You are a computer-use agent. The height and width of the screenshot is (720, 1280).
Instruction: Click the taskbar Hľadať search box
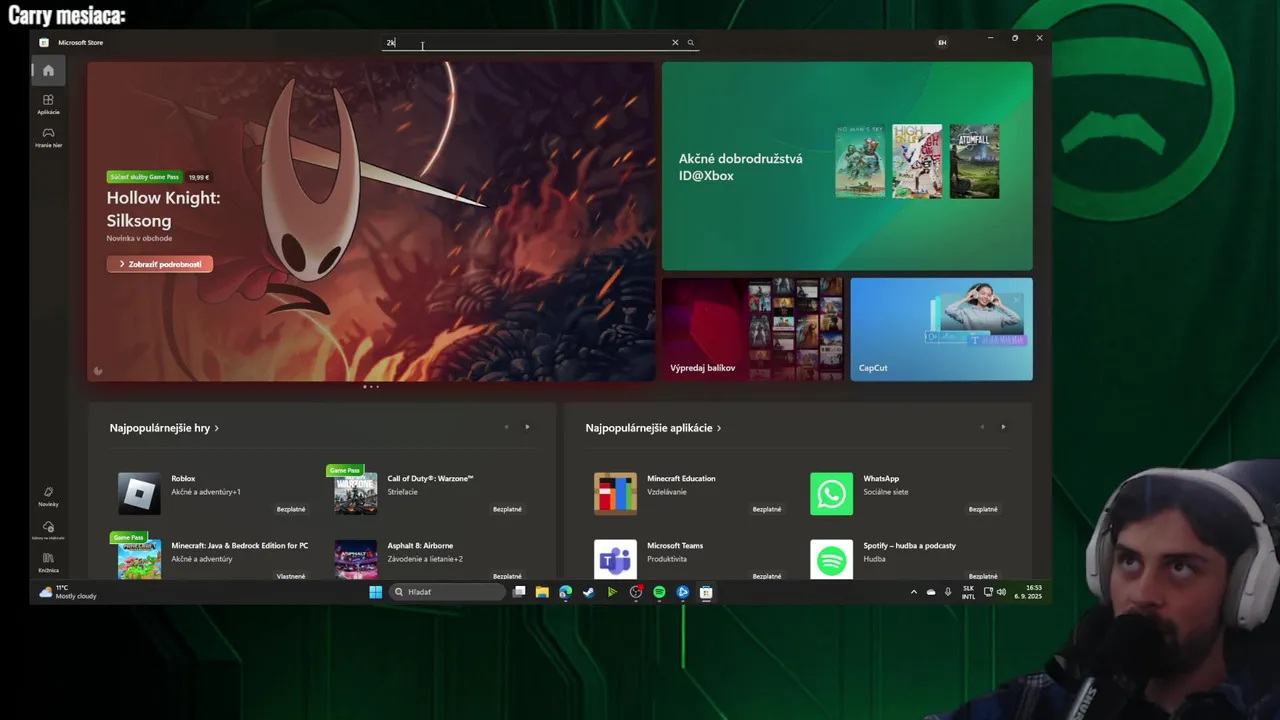point(447,592)
